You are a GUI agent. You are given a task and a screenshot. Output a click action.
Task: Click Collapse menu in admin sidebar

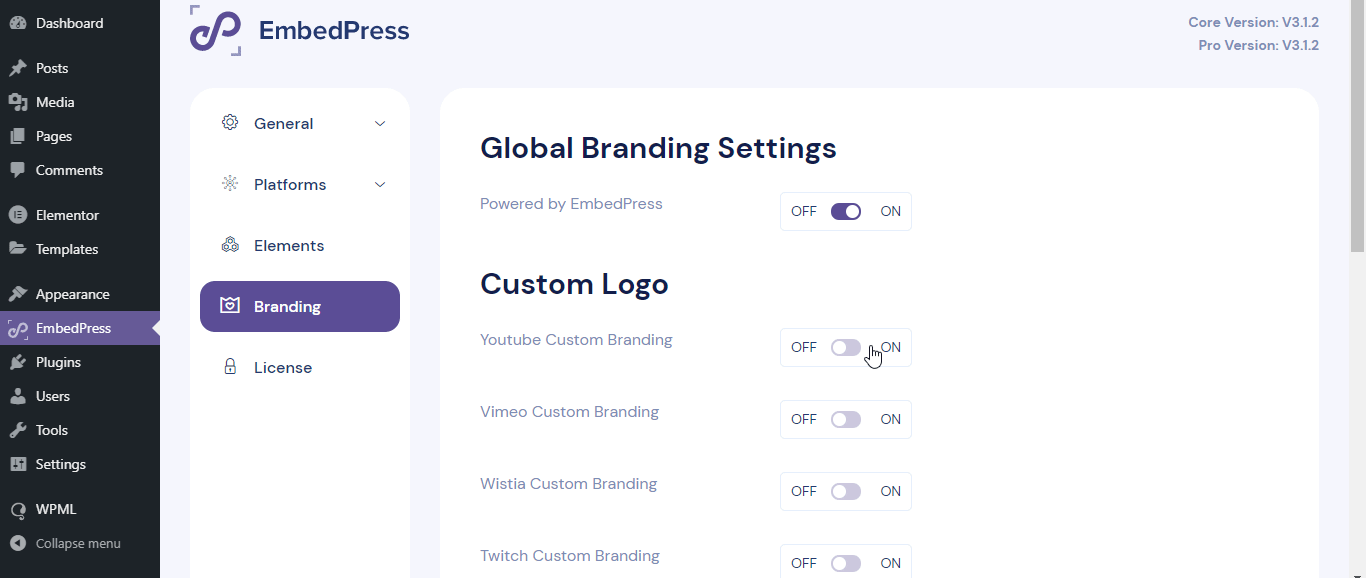pos(80,543)
